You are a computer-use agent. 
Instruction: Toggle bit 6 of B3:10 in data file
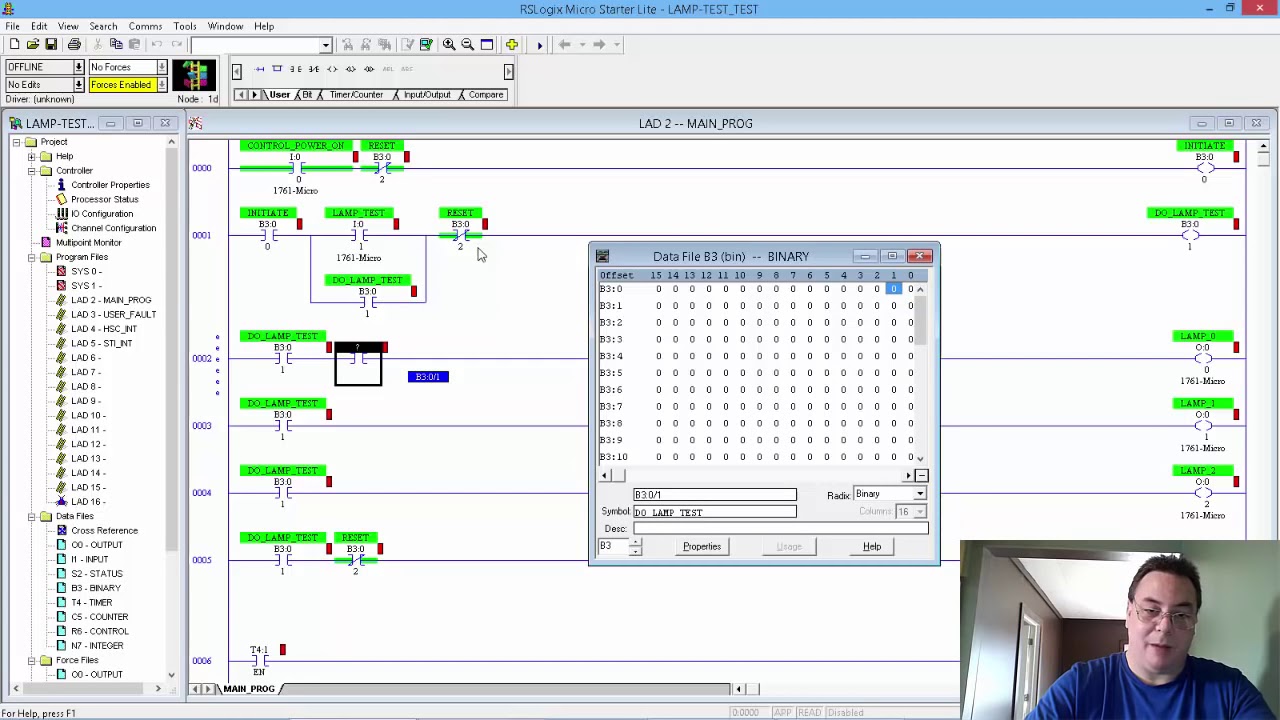(810, 457)
